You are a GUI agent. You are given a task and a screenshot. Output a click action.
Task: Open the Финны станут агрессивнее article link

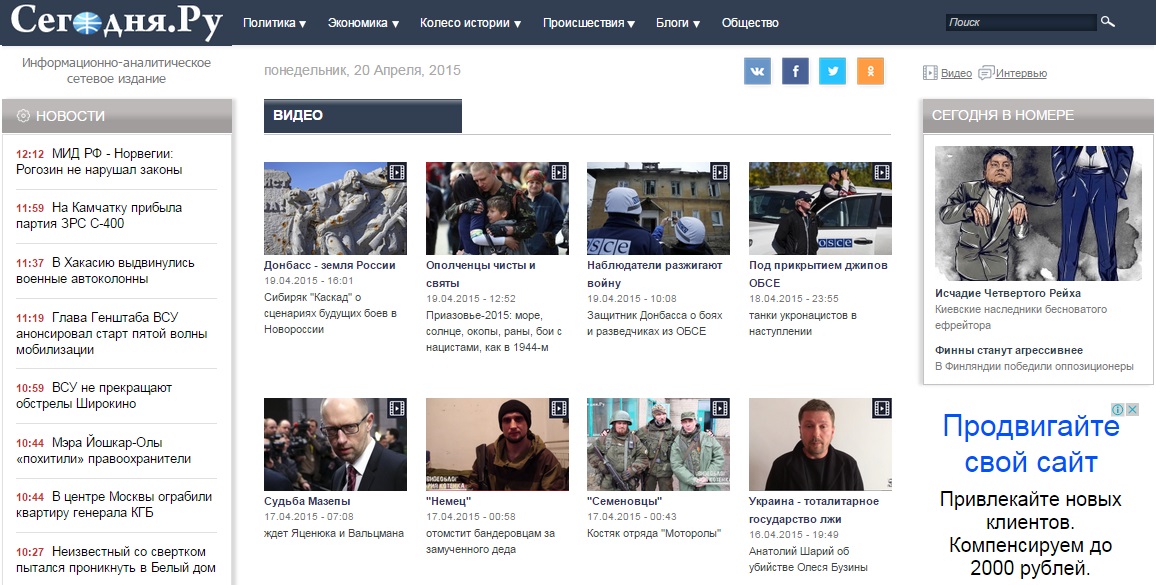1009,350
